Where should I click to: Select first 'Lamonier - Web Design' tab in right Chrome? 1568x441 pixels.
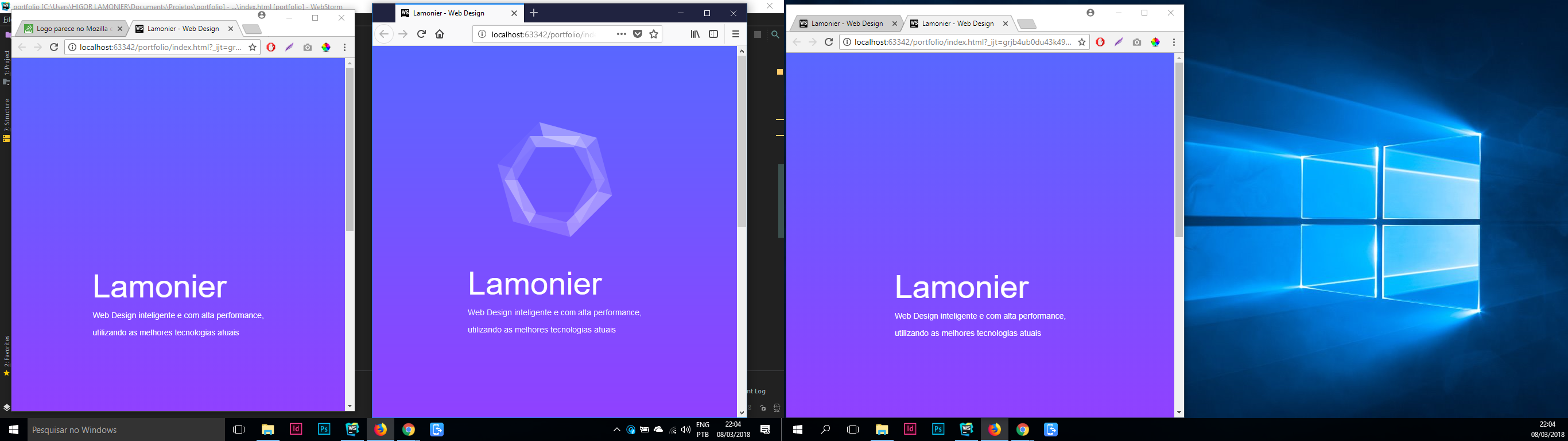pyautogui.click(x=847, y=24)
